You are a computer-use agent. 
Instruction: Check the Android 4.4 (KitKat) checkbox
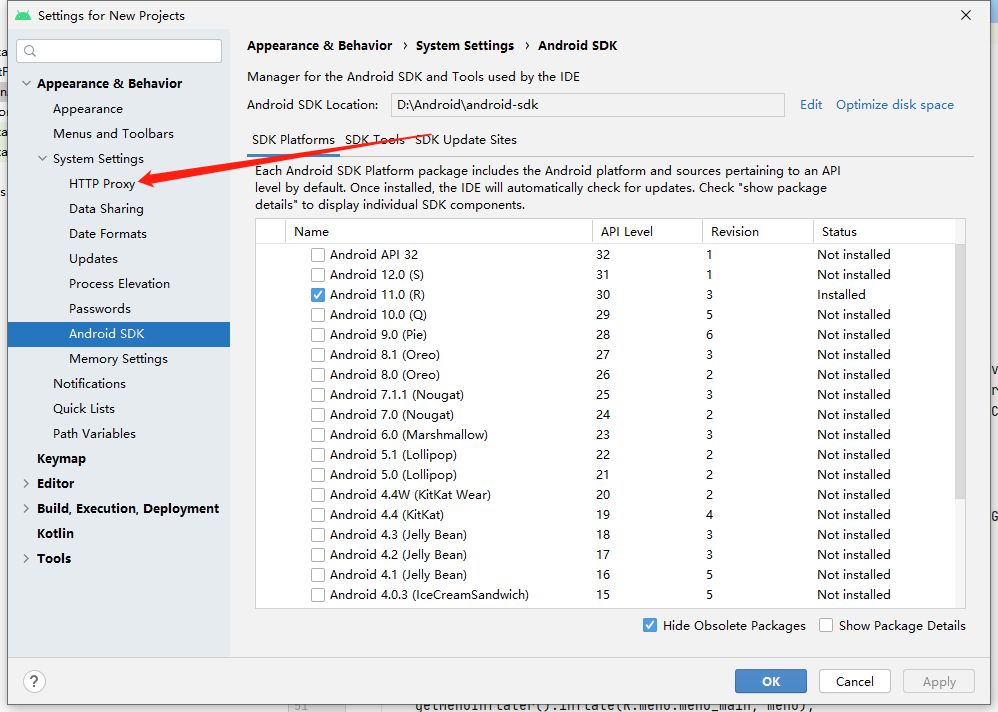[x=318, y=515]
